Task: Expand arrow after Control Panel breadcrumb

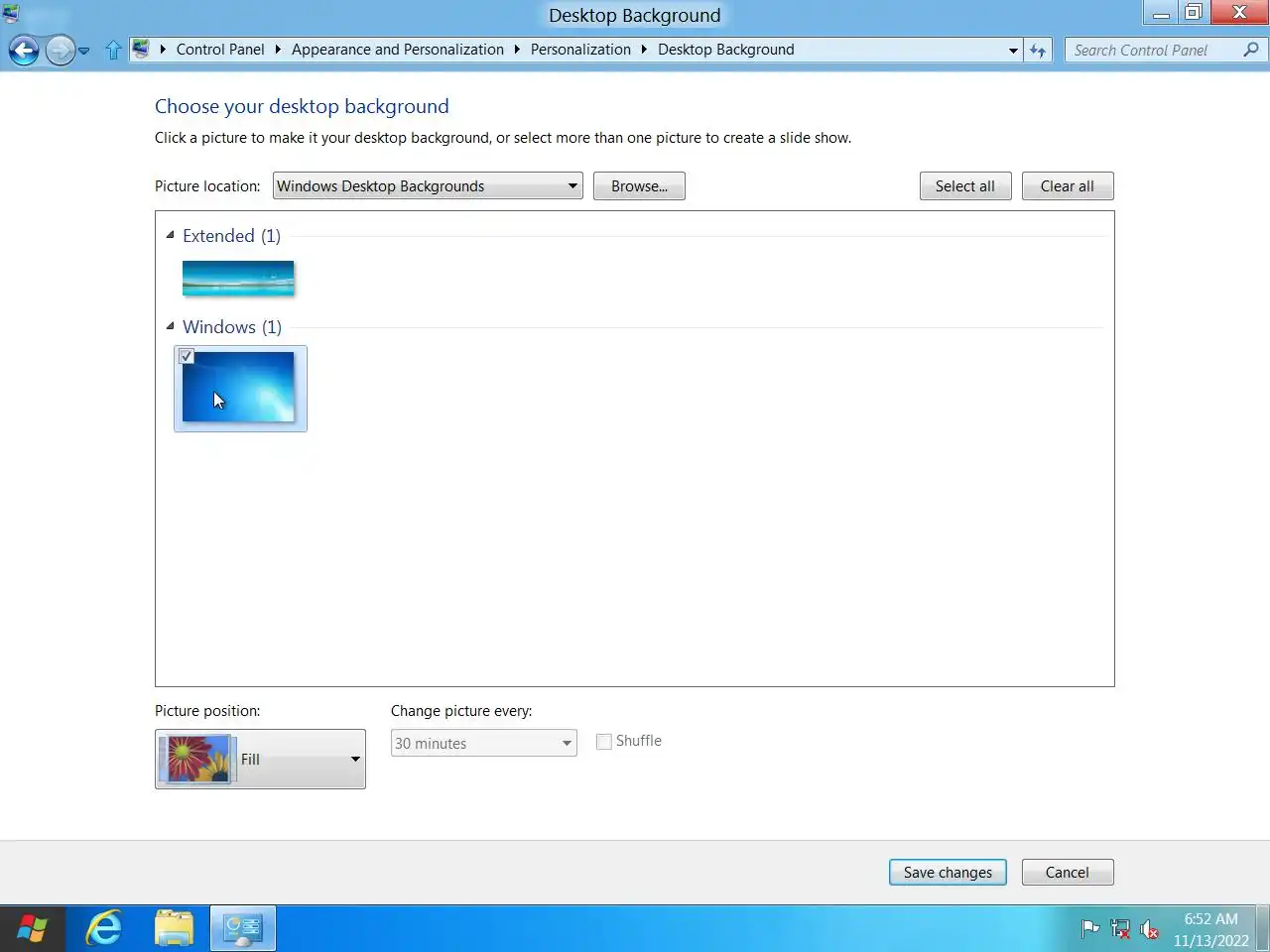Action: (x=278, y=50)
